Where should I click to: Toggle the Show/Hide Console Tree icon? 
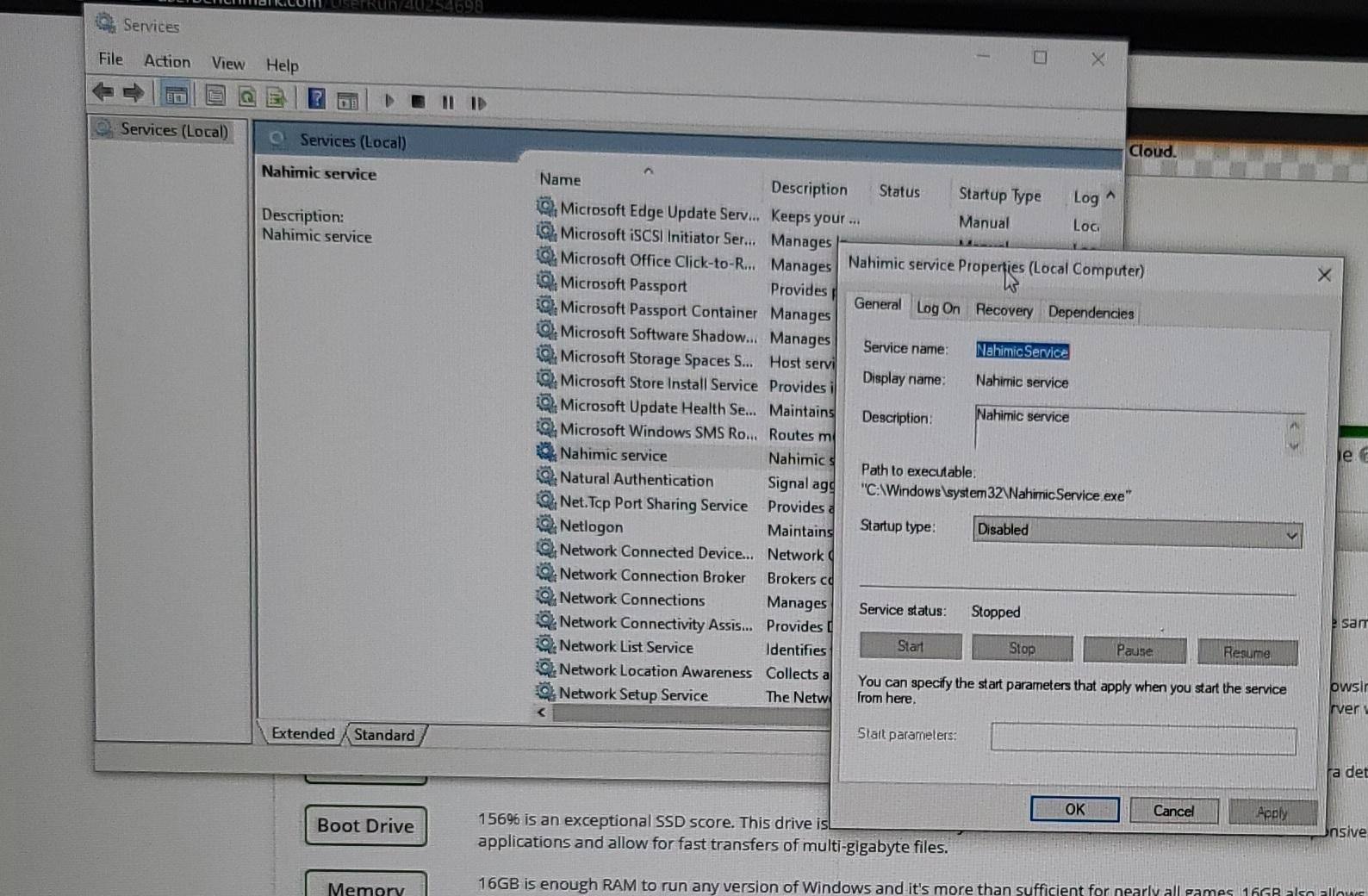(x=176, y=96)
